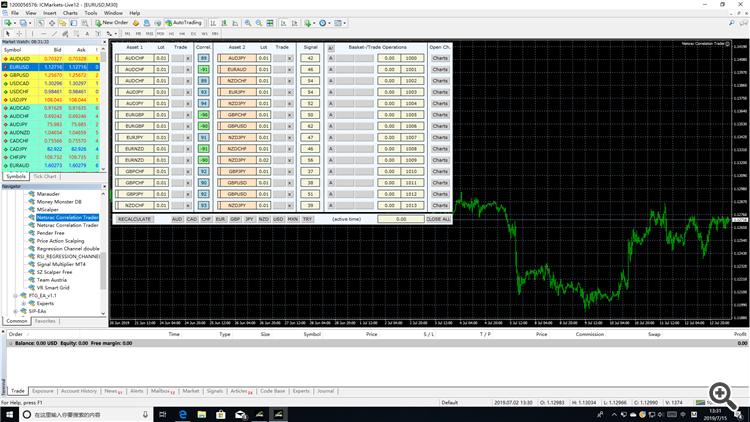The height and width of the screenshot is (422, 750).
Task: Open the arrows drawing tool dropdown
Action: pos(115,33)
